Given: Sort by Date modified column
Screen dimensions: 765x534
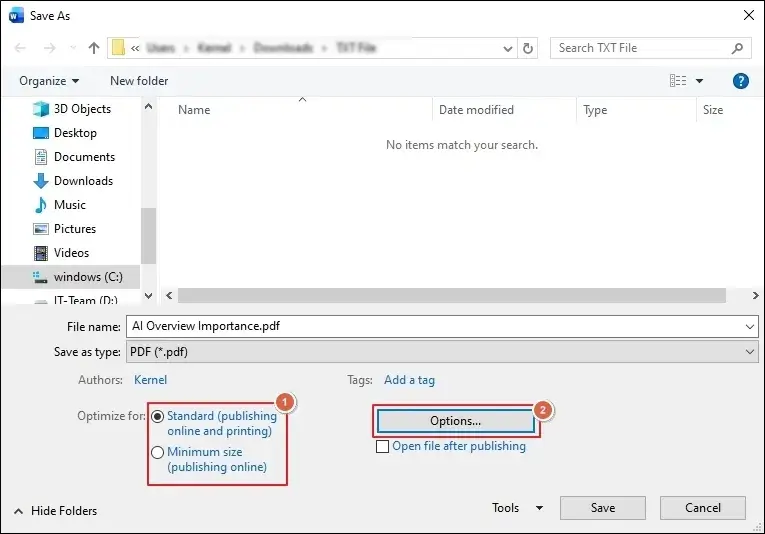Looking at the screenshot, I should [476, 110].
